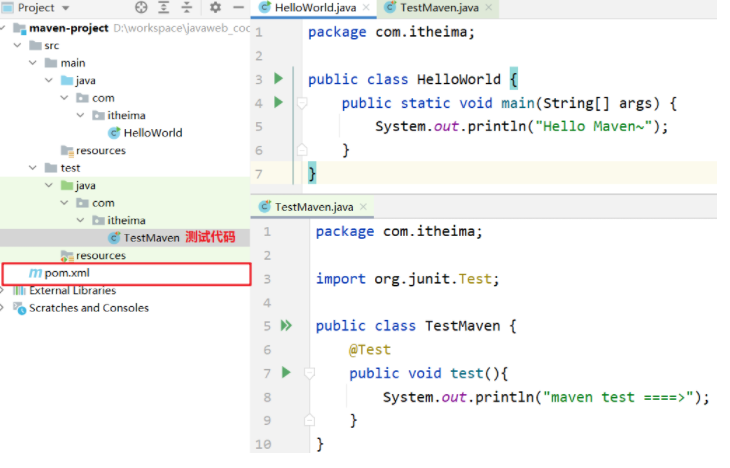The image size is (730, 468).
Task: Run main method via gutter arrow on line 4
Action: [x=278, y=102]
